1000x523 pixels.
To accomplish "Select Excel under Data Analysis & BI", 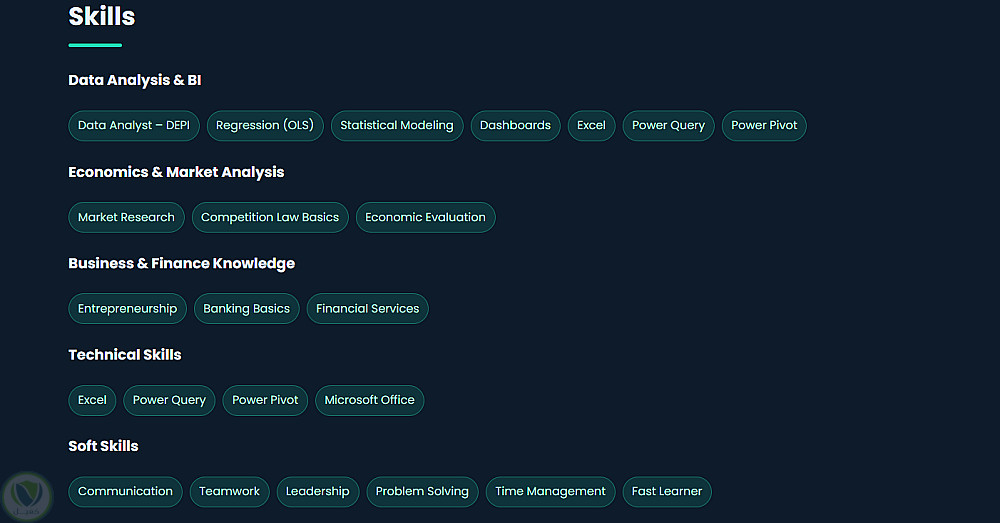I will [591, 126].
